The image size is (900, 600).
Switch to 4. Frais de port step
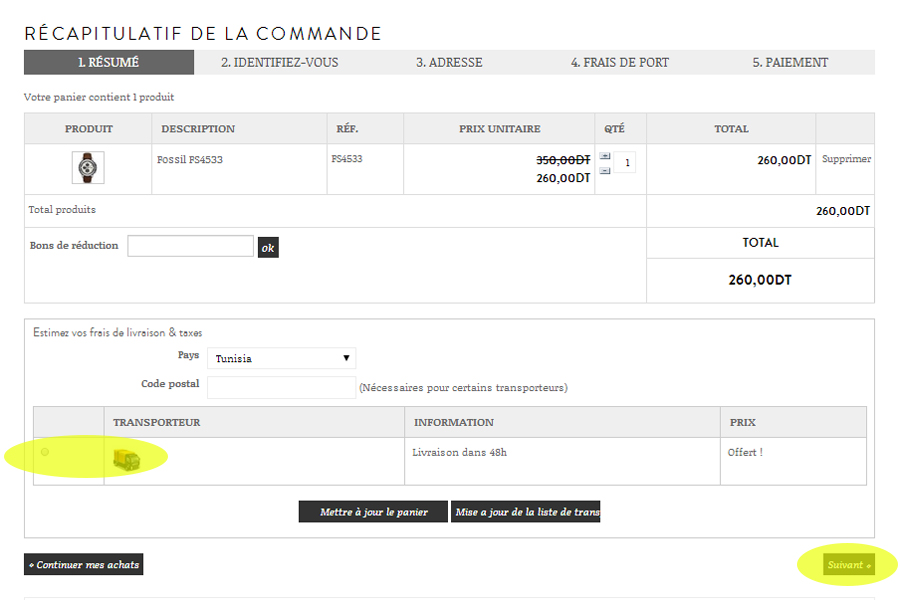click(620, 62)
